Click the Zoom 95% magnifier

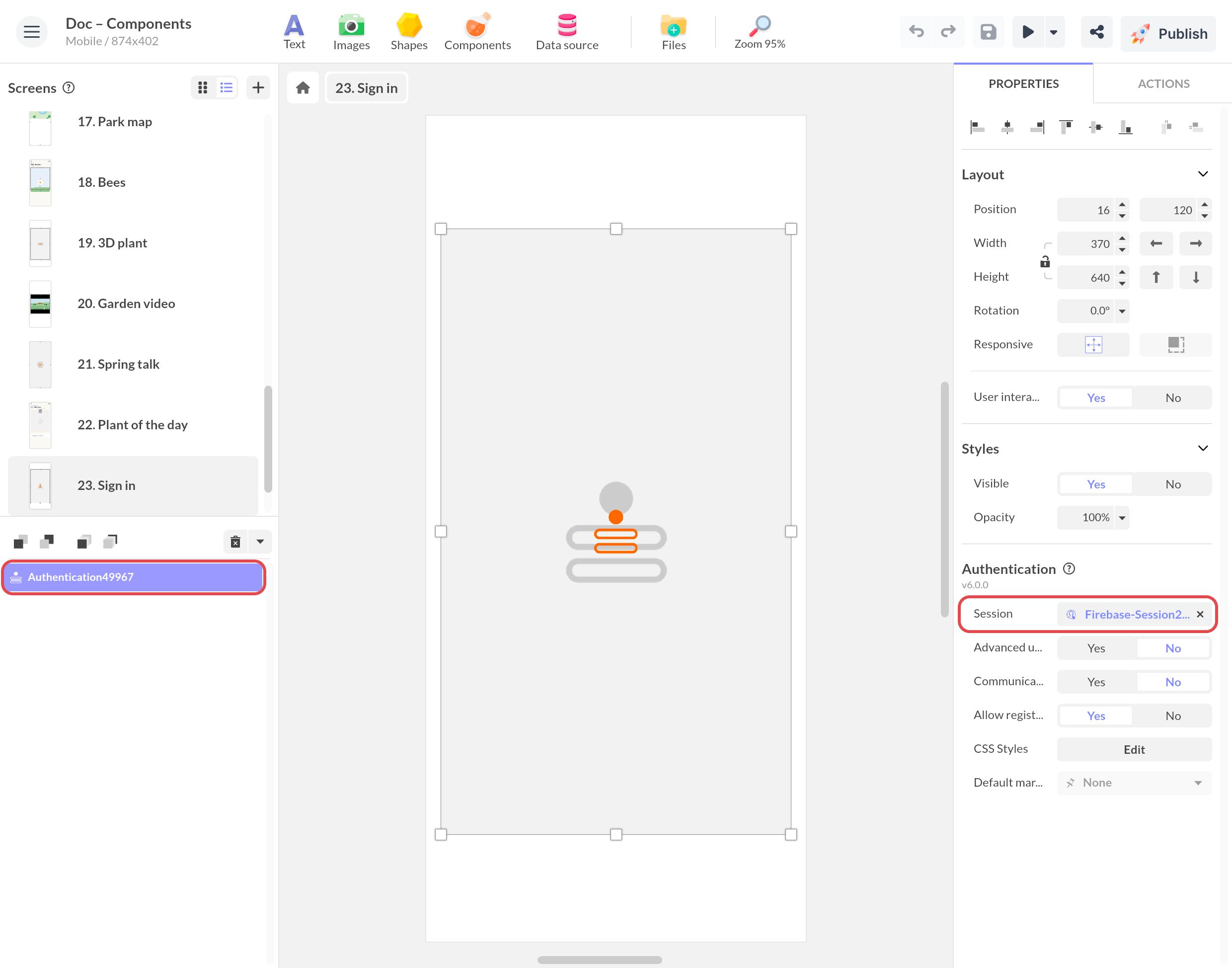[760, 32]
